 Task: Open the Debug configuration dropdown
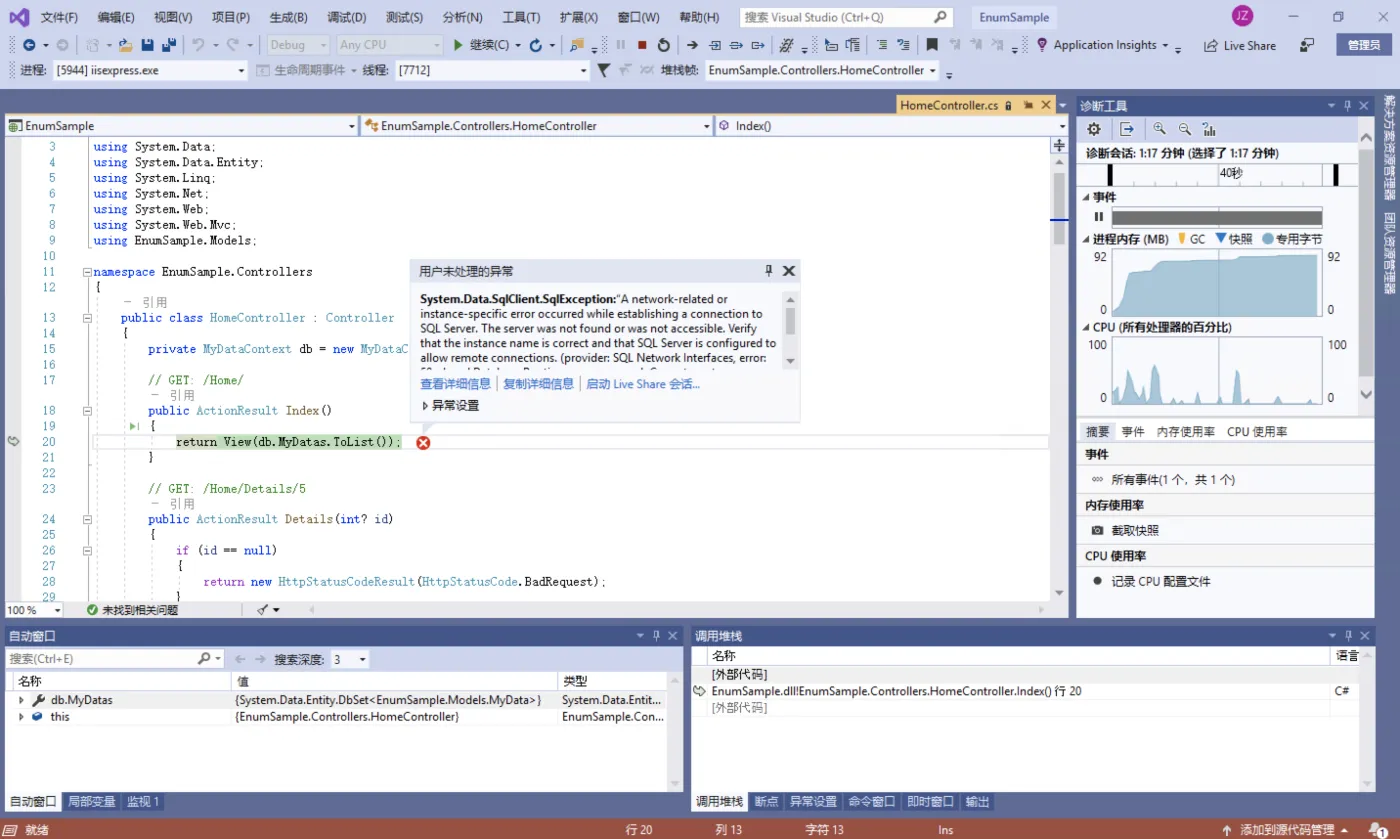(x=297, y=45)
